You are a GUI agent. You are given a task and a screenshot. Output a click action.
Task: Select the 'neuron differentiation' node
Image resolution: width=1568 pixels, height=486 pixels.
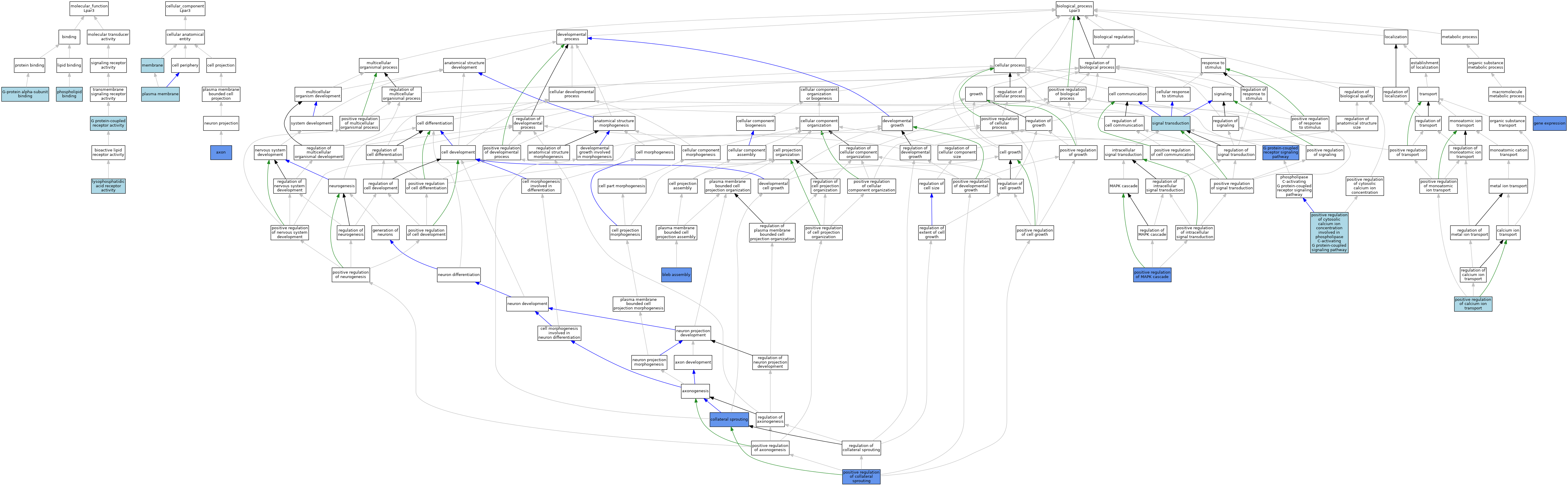[458, 275]
